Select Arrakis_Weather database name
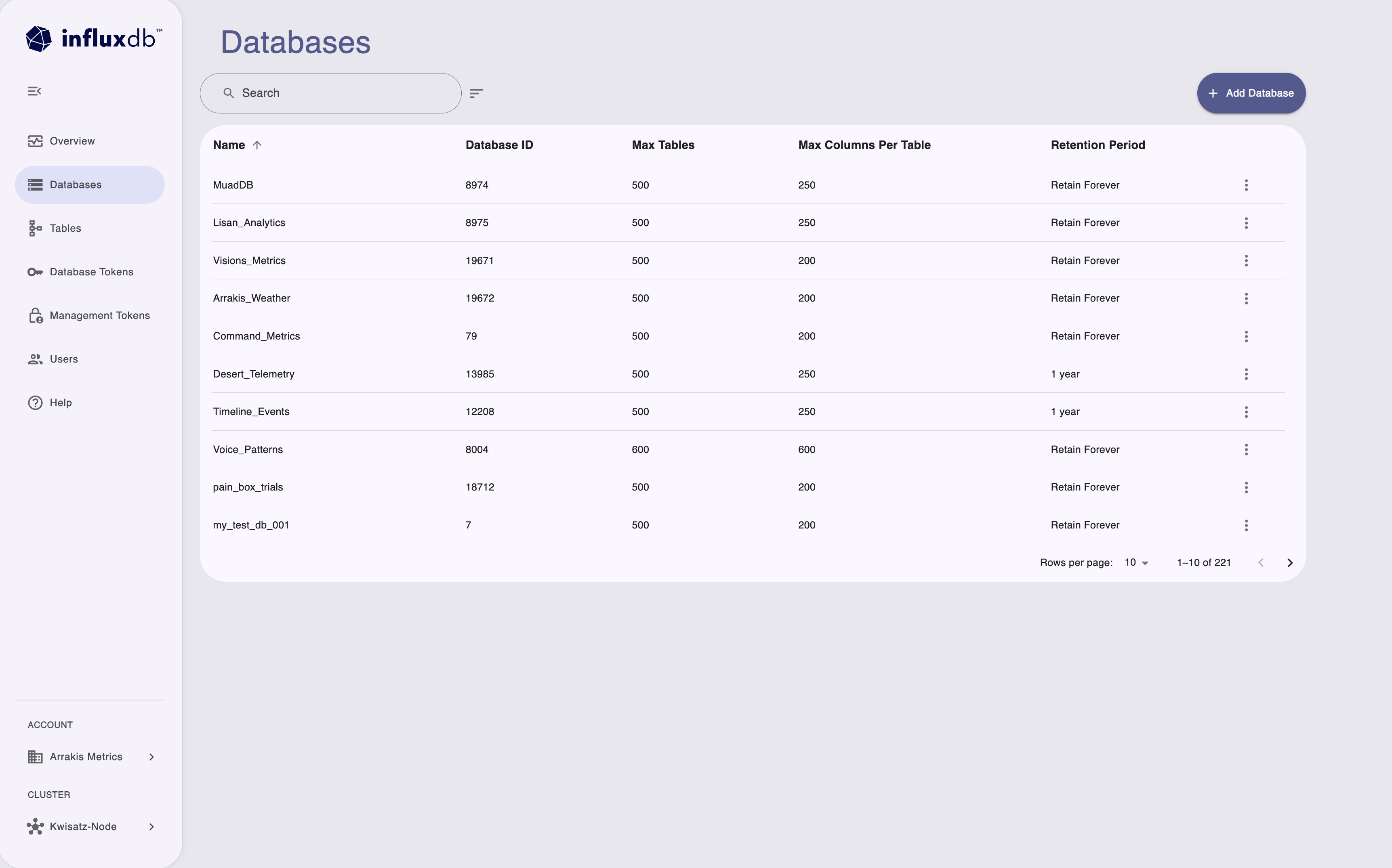This screenshot has width=1392, height=868. click(x=252, y=298)
